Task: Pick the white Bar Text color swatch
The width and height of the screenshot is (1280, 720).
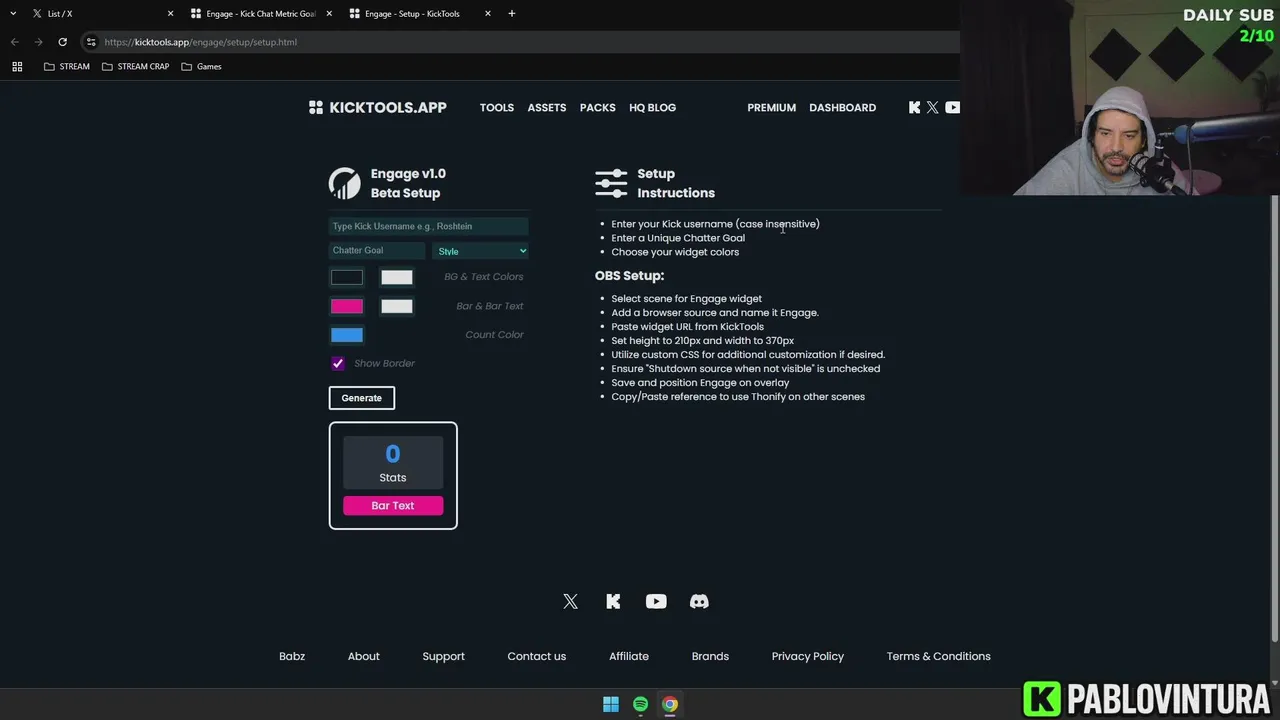Action: pos(397,306)
